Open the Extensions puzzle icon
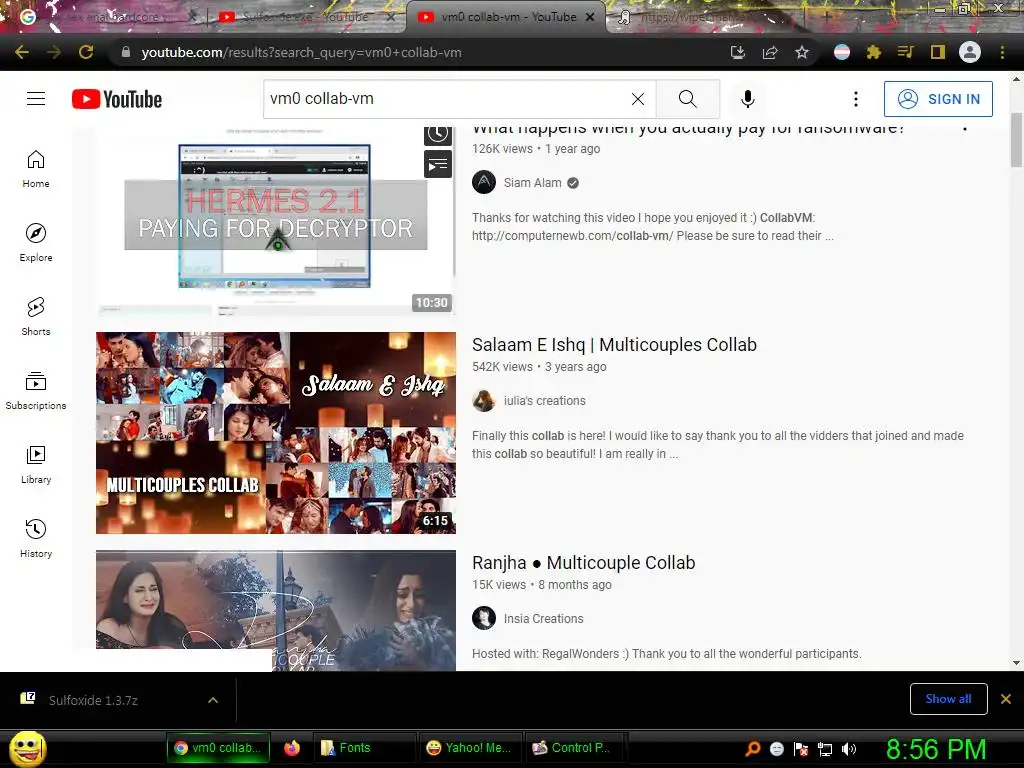 [x=874, y=52]
